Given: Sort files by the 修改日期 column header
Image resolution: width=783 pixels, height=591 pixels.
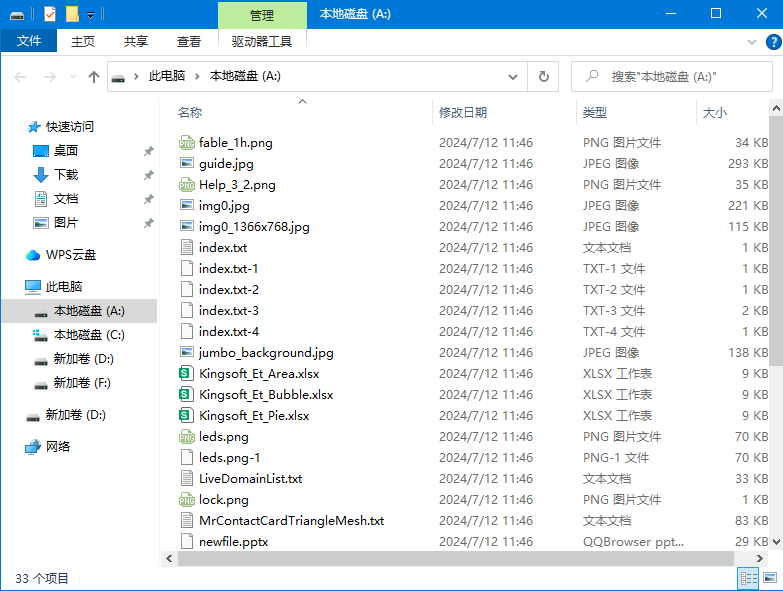Looking at the screenshot, I should tap(463, 113).
